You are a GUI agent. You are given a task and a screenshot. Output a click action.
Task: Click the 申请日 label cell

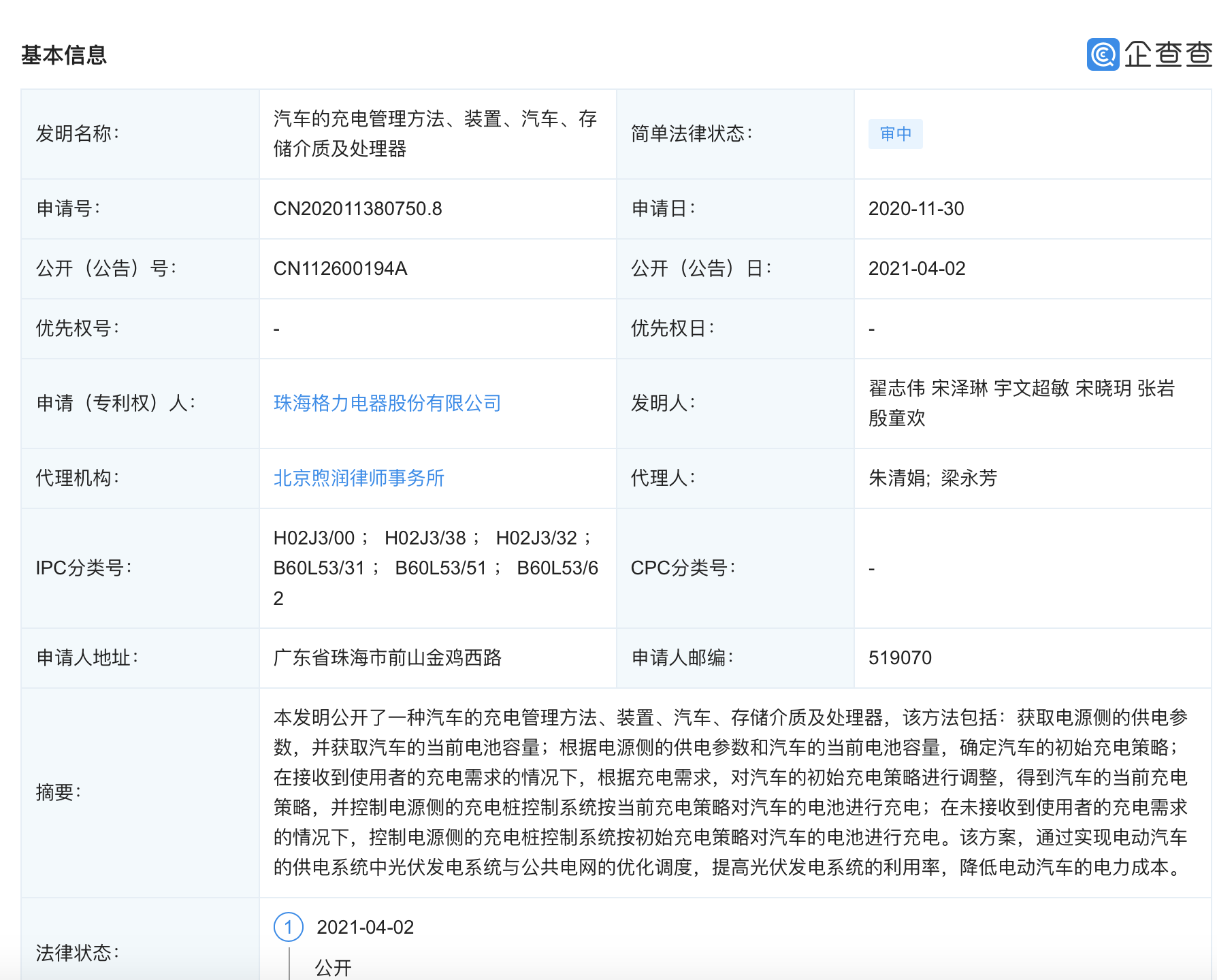[x=735, y=209]
